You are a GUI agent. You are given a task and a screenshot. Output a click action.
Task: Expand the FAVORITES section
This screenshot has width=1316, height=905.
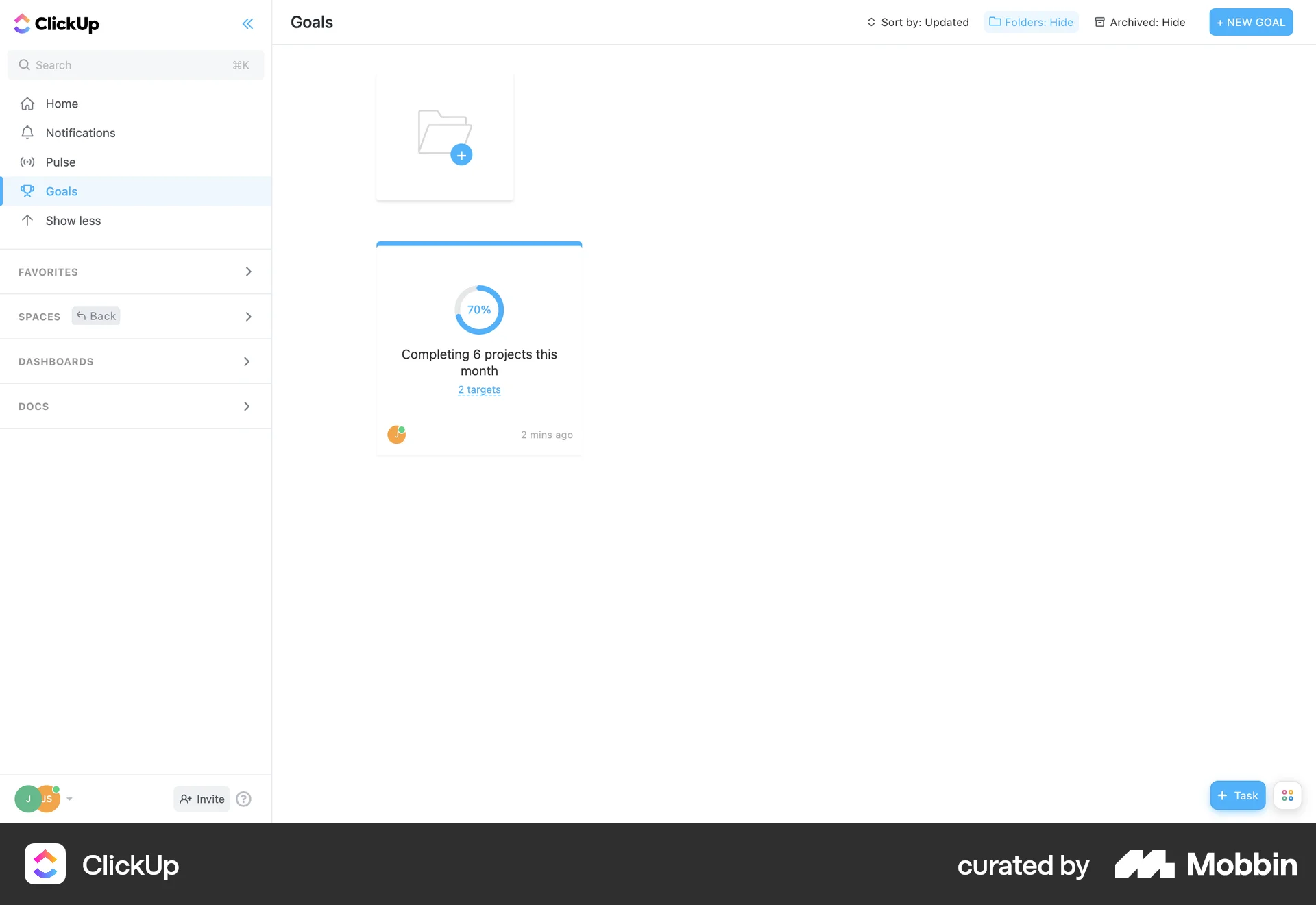248,271
